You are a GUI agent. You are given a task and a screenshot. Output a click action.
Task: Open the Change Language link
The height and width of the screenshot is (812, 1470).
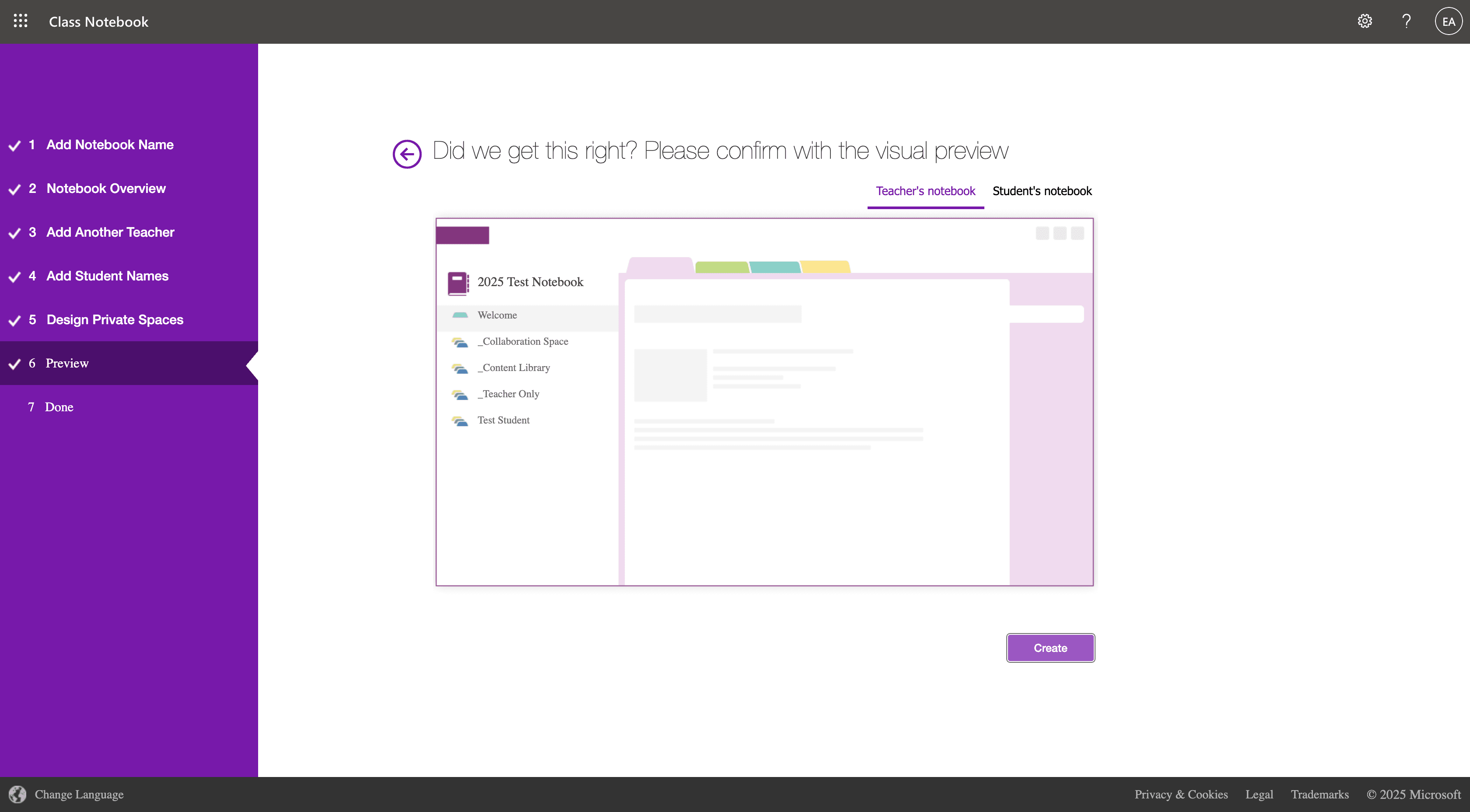[x=79, y=794]
